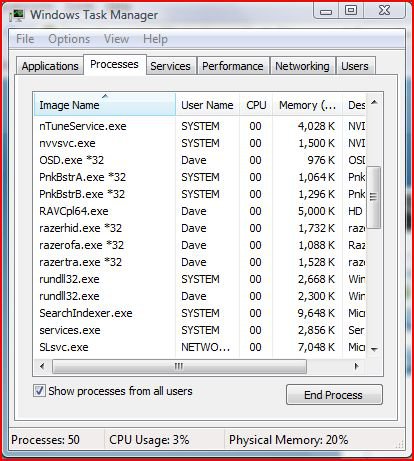This screenshot has height=461, width=414.
Task: Maximize the Task Manager window
Action: [x=351, y=11]
